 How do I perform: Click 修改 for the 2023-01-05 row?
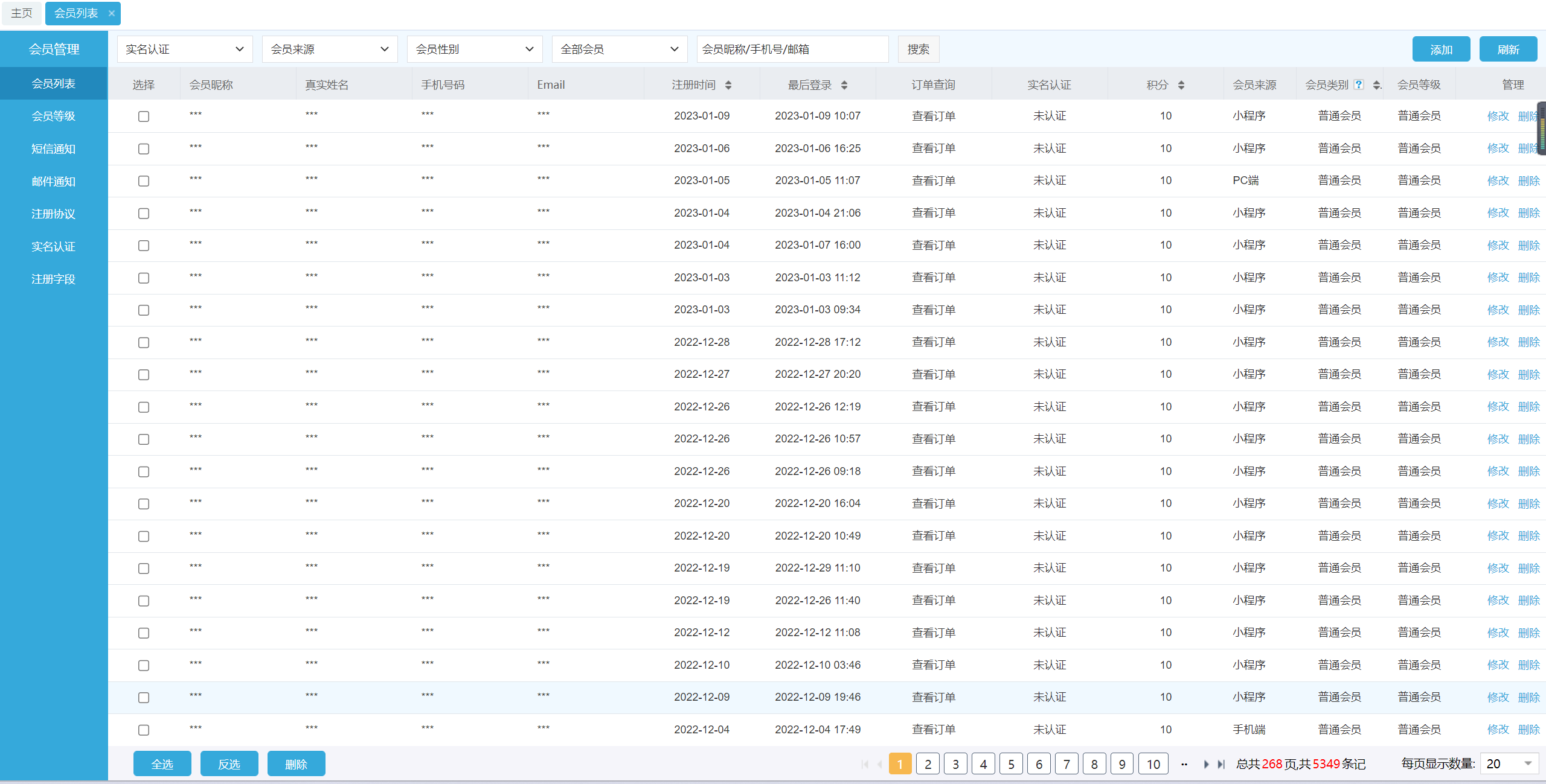coord(1498,180)
